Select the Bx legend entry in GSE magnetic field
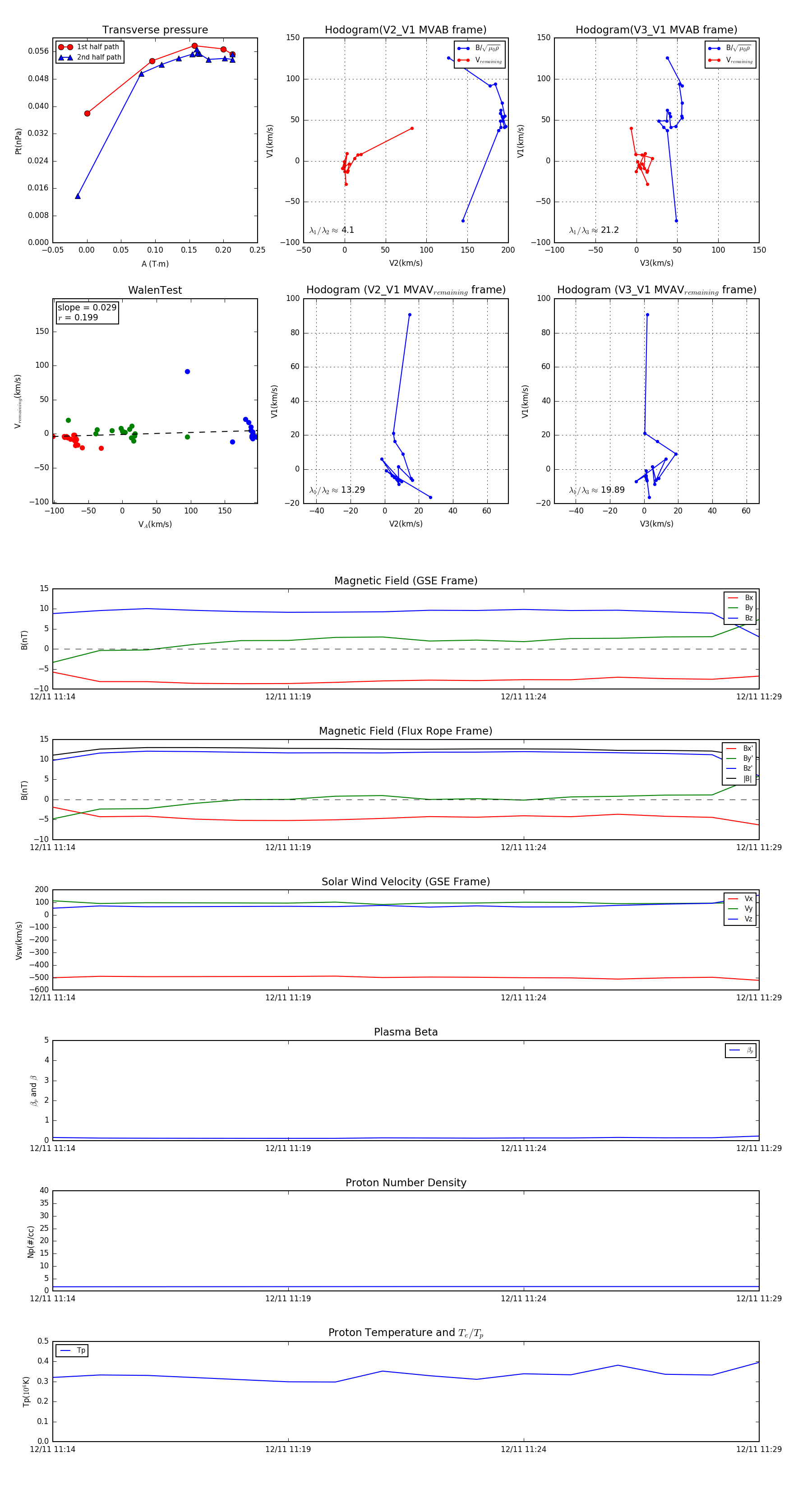Viewport: 812px width, 1489px height. [740, 598]
